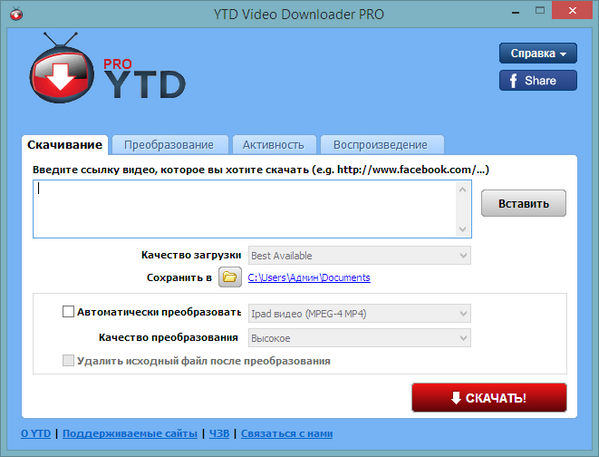
Task: Switch to the Преобразование tab
Action: 169,145
